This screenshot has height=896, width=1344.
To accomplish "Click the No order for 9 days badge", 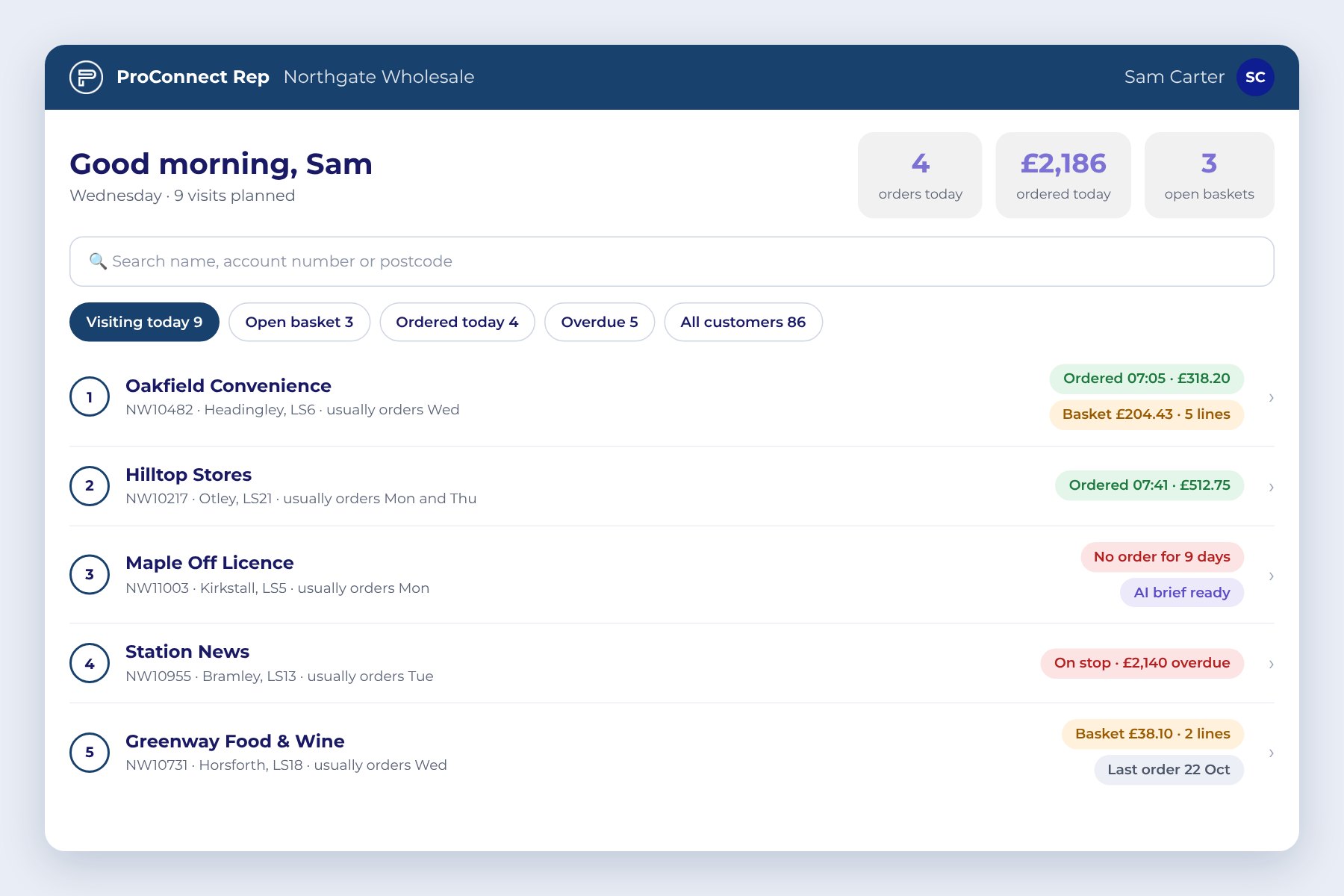I will click(1162, 557).
